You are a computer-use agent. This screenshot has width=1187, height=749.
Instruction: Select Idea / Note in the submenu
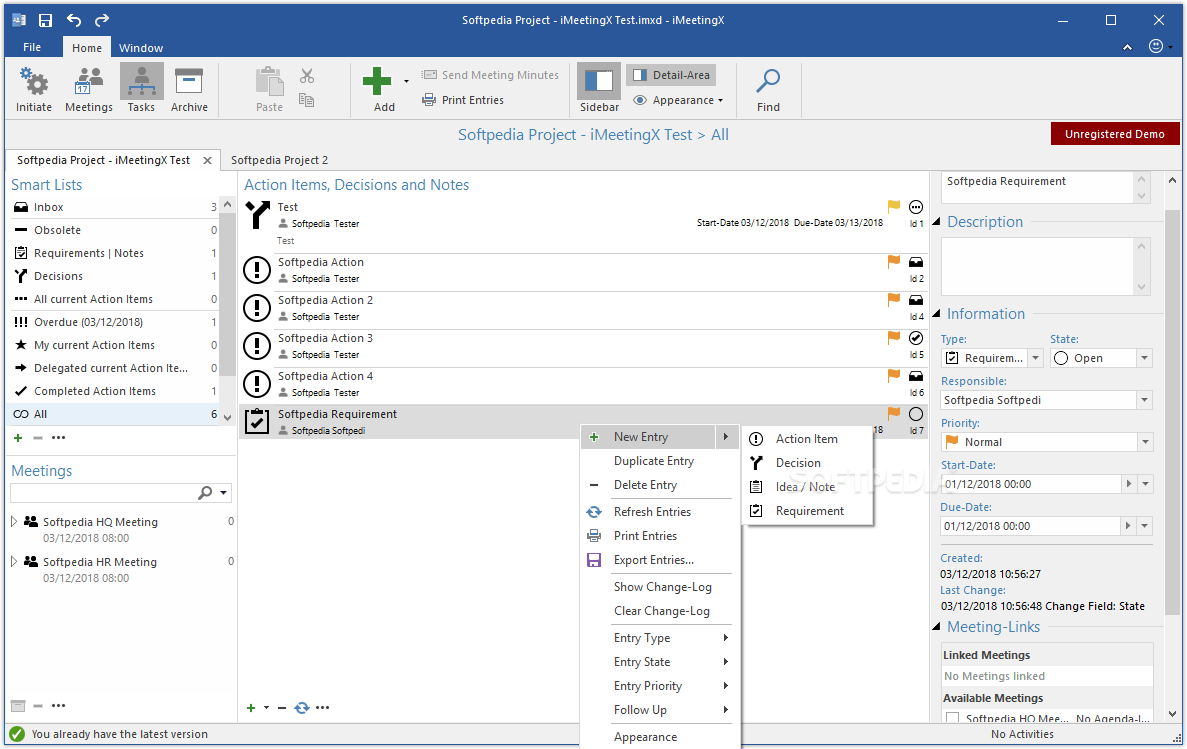coord(805,487)
